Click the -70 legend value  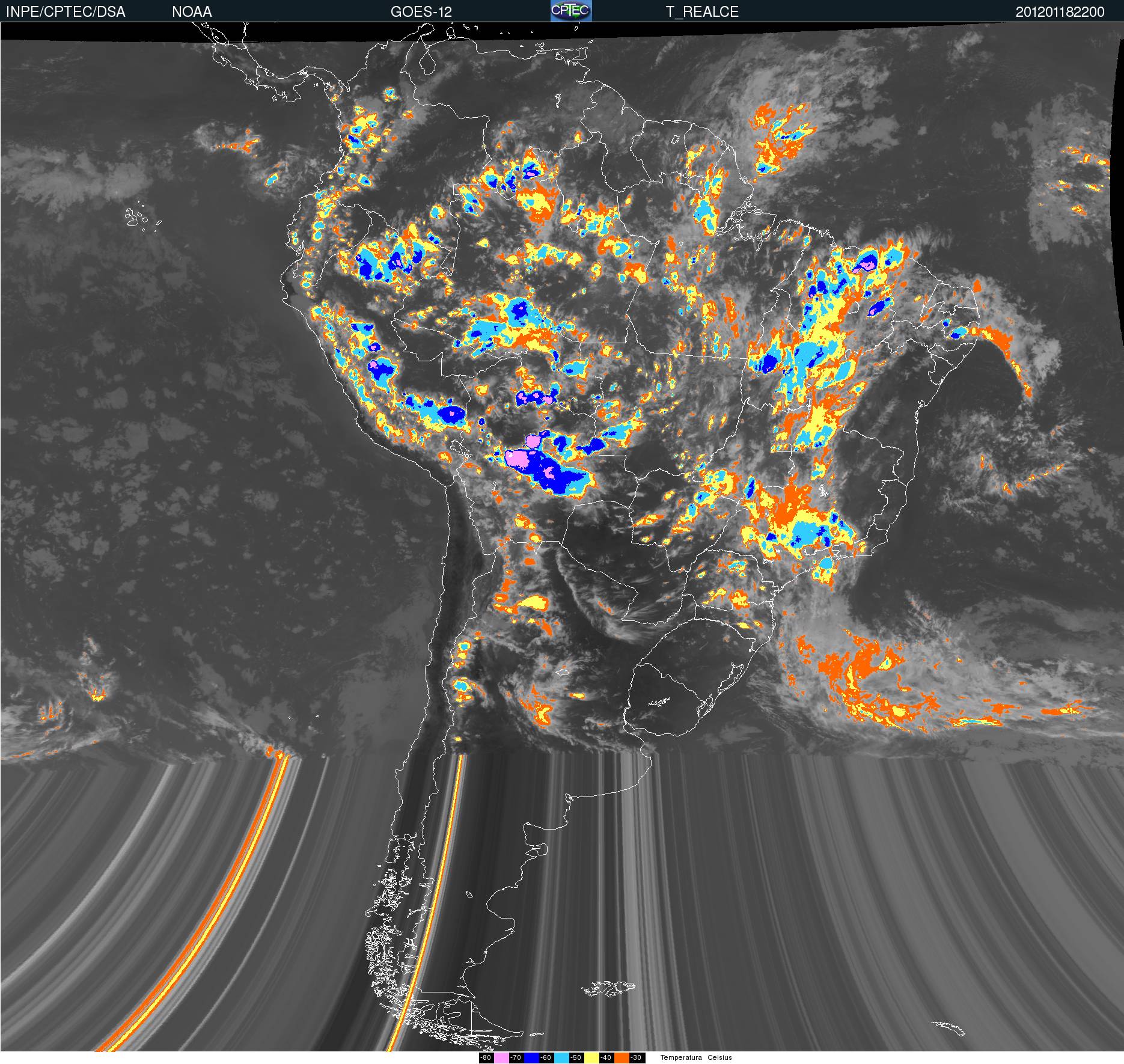click(516, 1058)
